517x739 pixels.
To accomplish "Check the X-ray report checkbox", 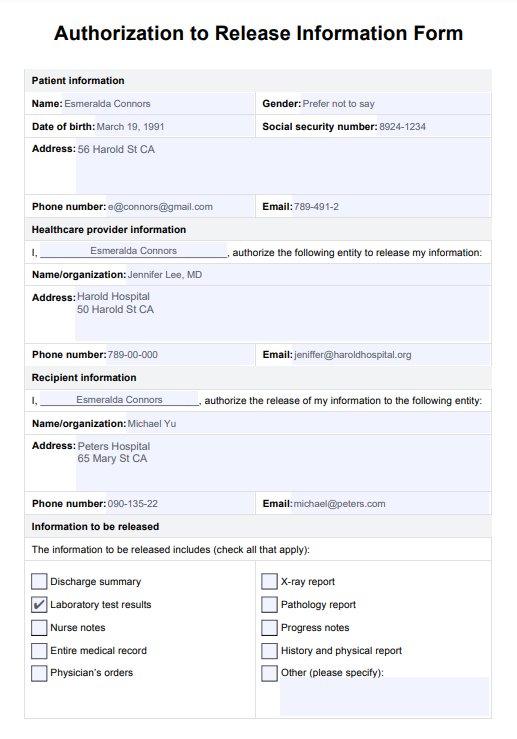I will tap(269, 582).
